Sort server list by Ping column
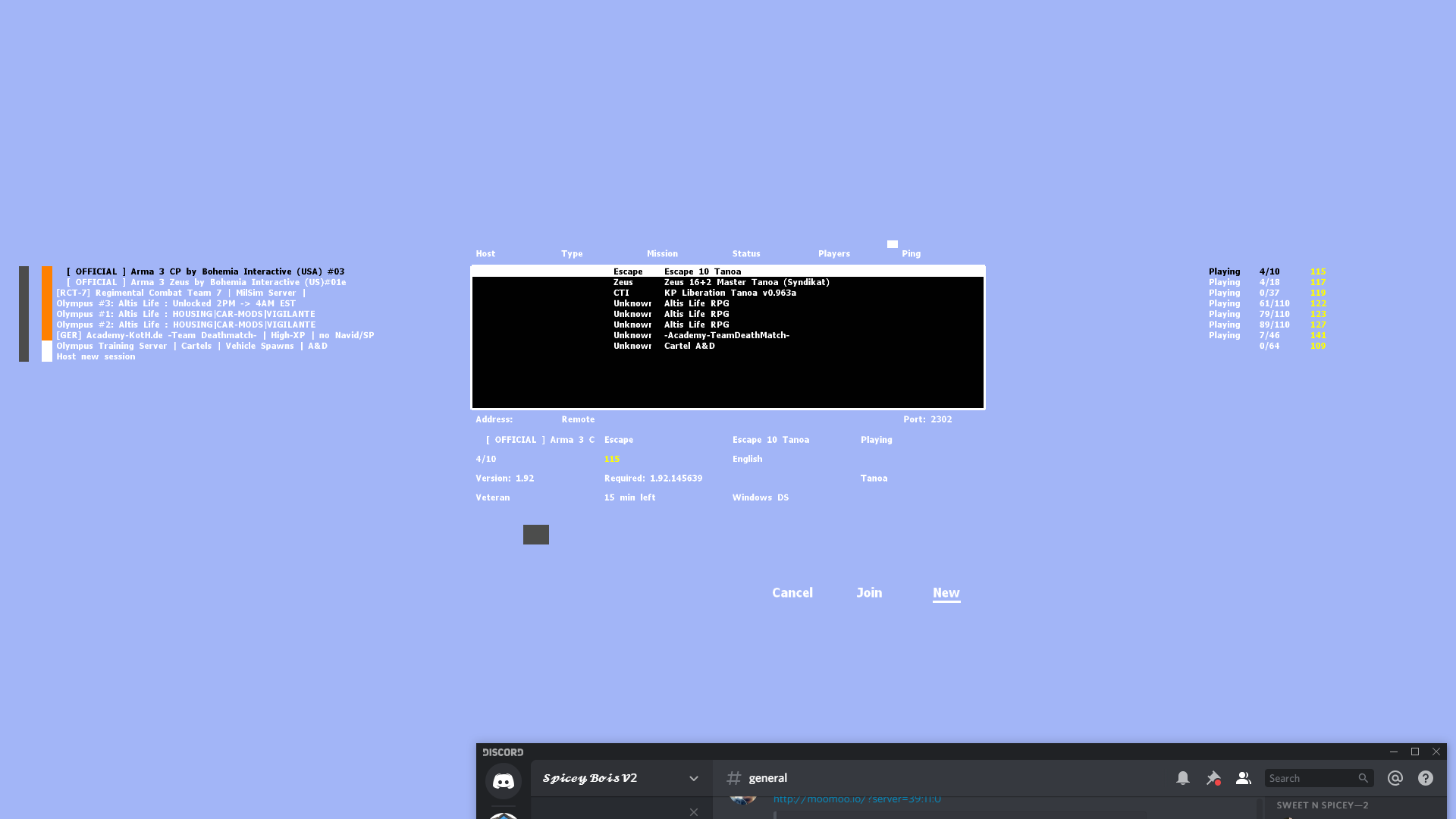Screen dimensions: 1456x819 (x=911, y=254)
